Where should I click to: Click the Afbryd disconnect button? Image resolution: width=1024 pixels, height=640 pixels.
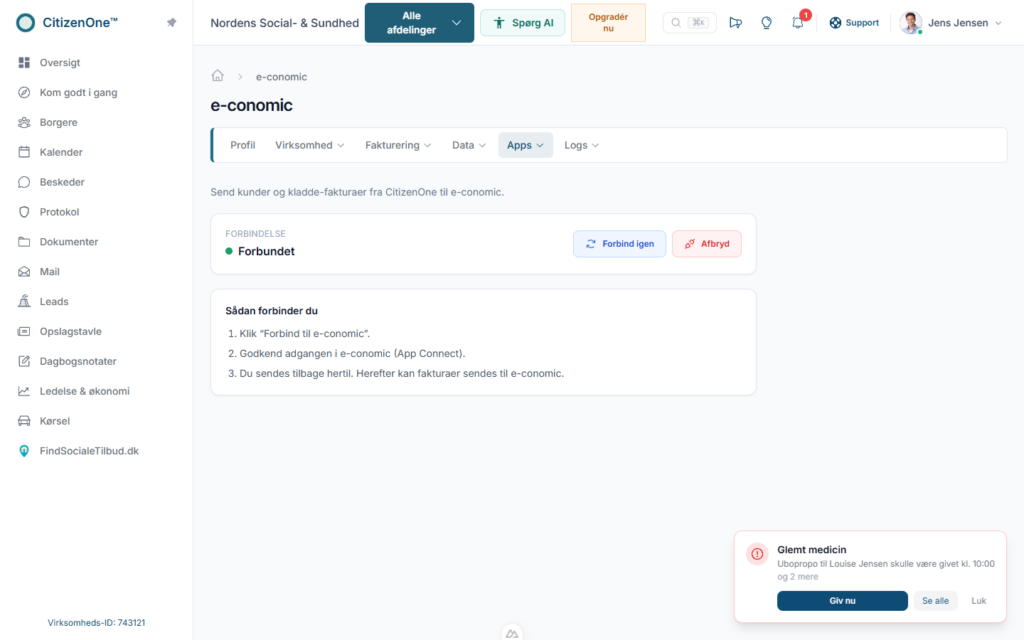[707, 244]
